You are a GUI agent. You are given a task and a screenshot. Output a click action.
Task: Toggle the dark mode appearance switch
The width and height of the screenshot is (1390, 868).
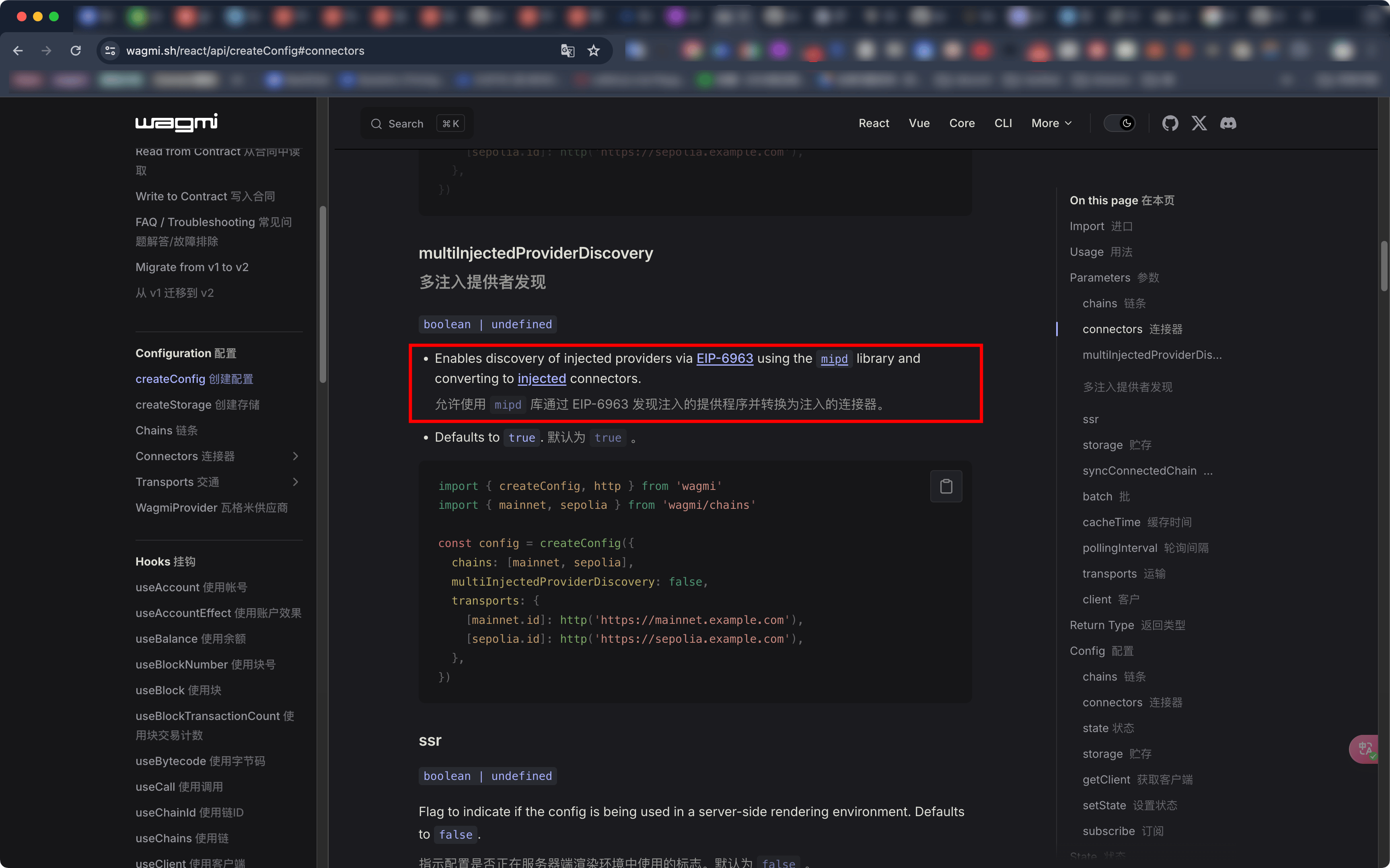1119,123
